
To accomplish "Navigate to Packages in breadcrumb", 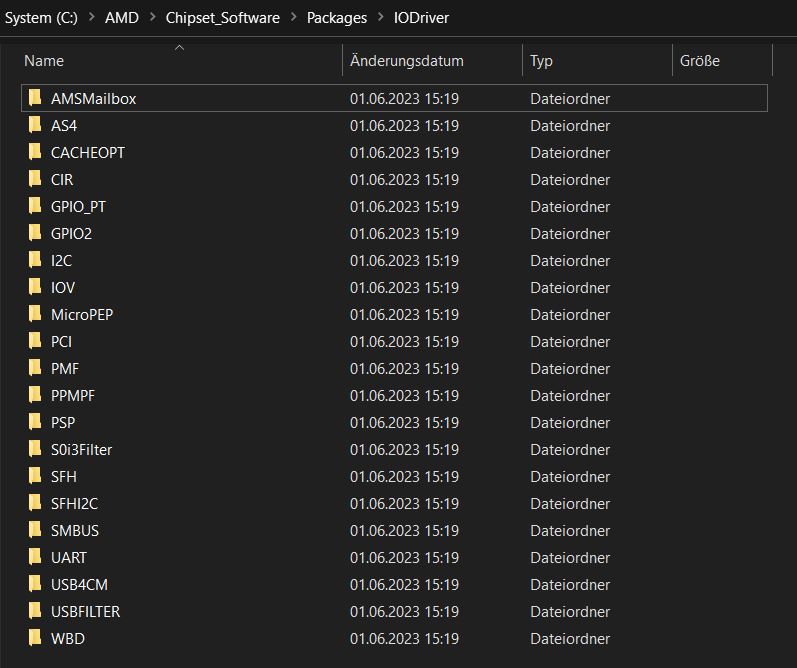I will [x=336, y=18].
